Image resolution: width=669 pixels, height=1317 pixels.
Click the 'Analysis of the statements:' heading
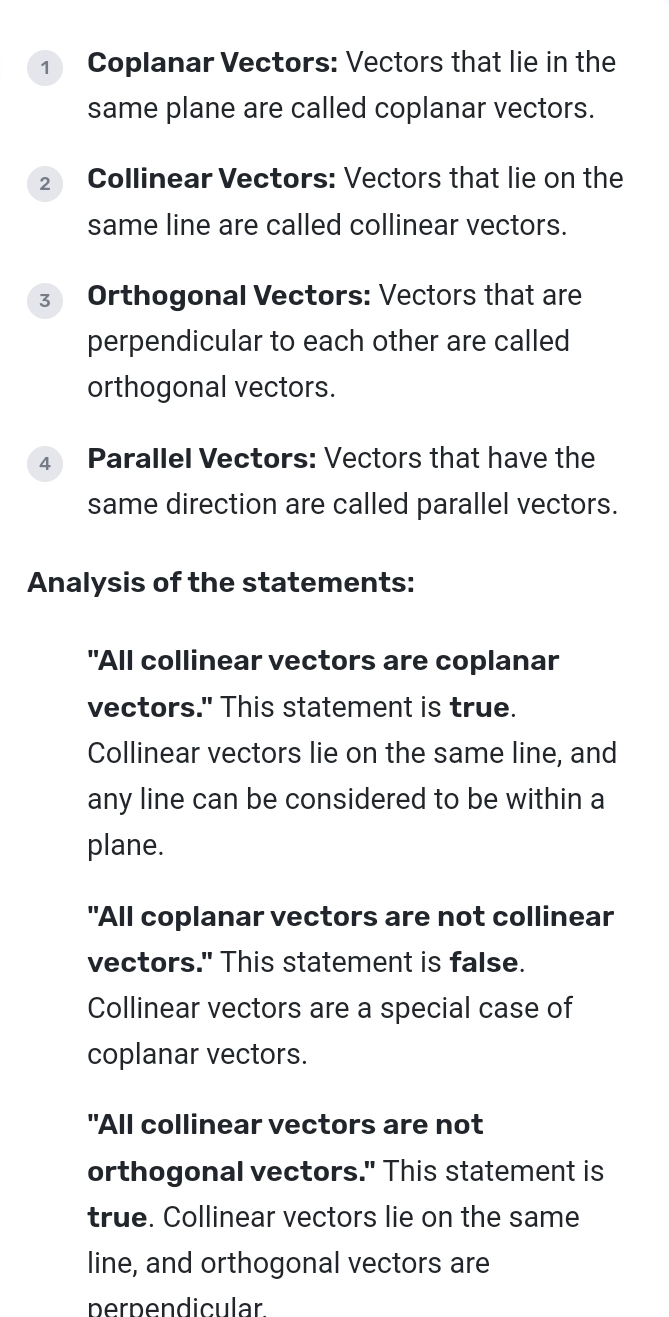click(220, 582)
